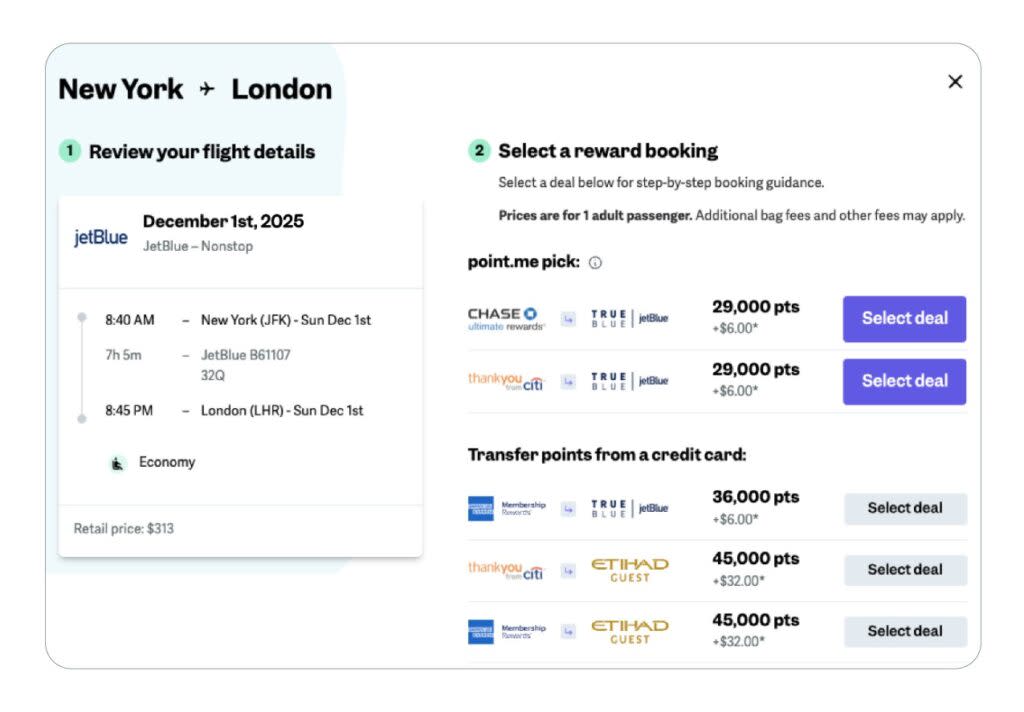The width and height of the screenshot is (1024, 712).
Task: Click the info icon beside point.me pick
Action: click(595, 263)
